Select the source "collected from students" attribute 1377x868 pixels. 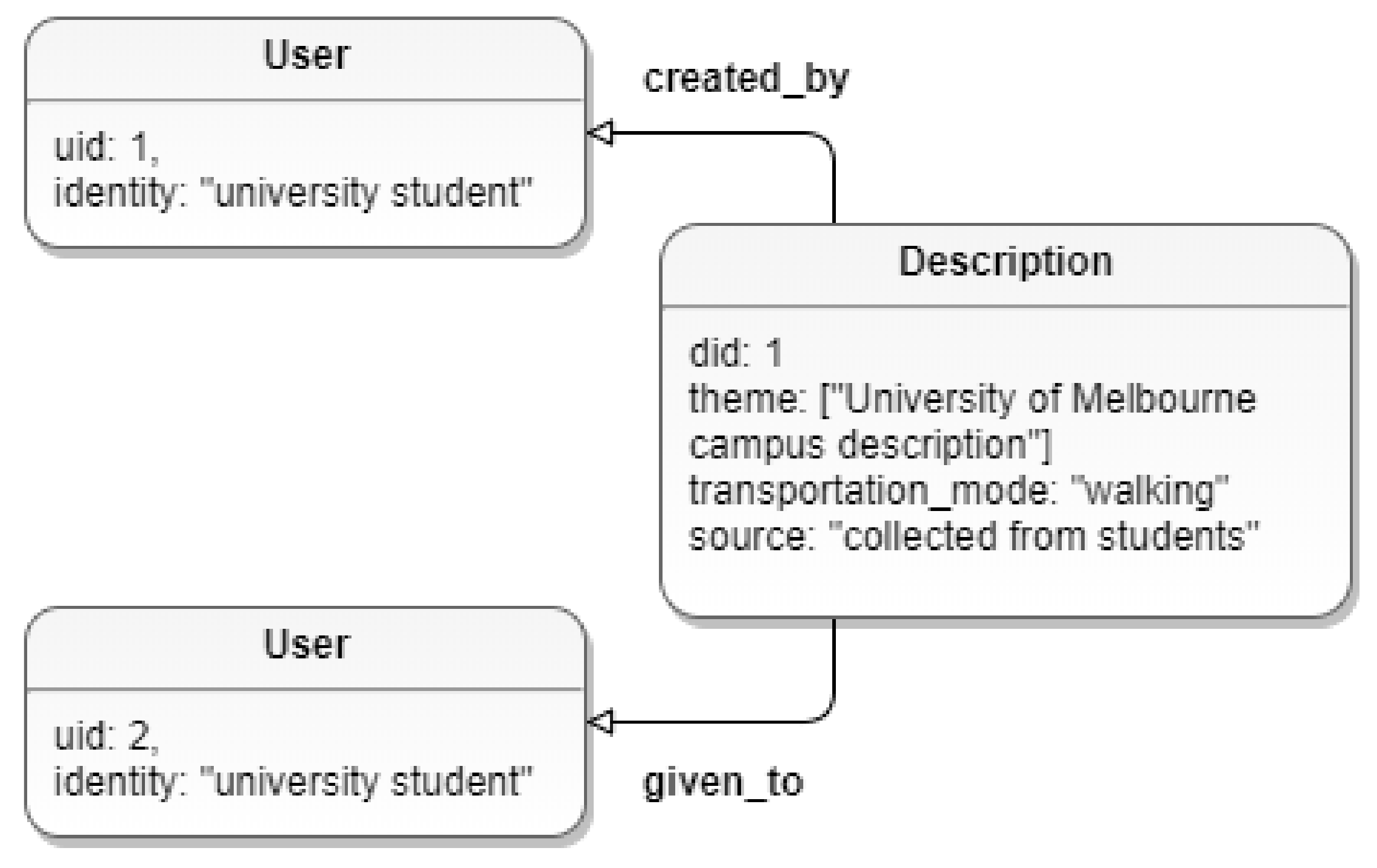[x=974, y=536]
